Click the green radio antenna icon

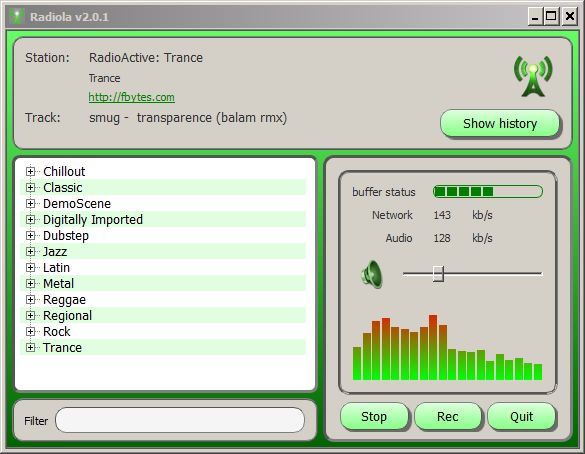click(x=533, y=76)
